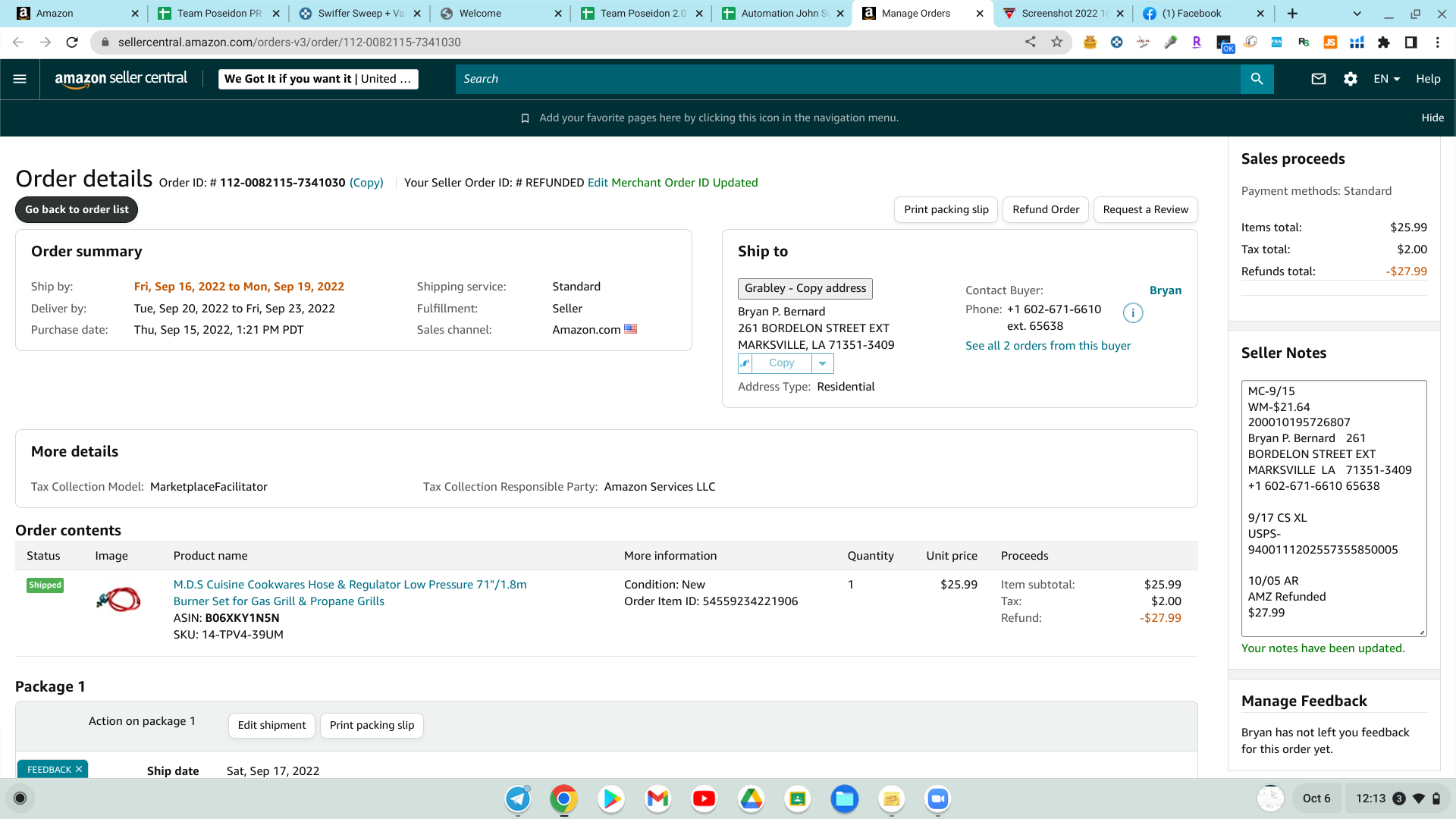Click the top Print packing slip button

(x=946, y=210)
